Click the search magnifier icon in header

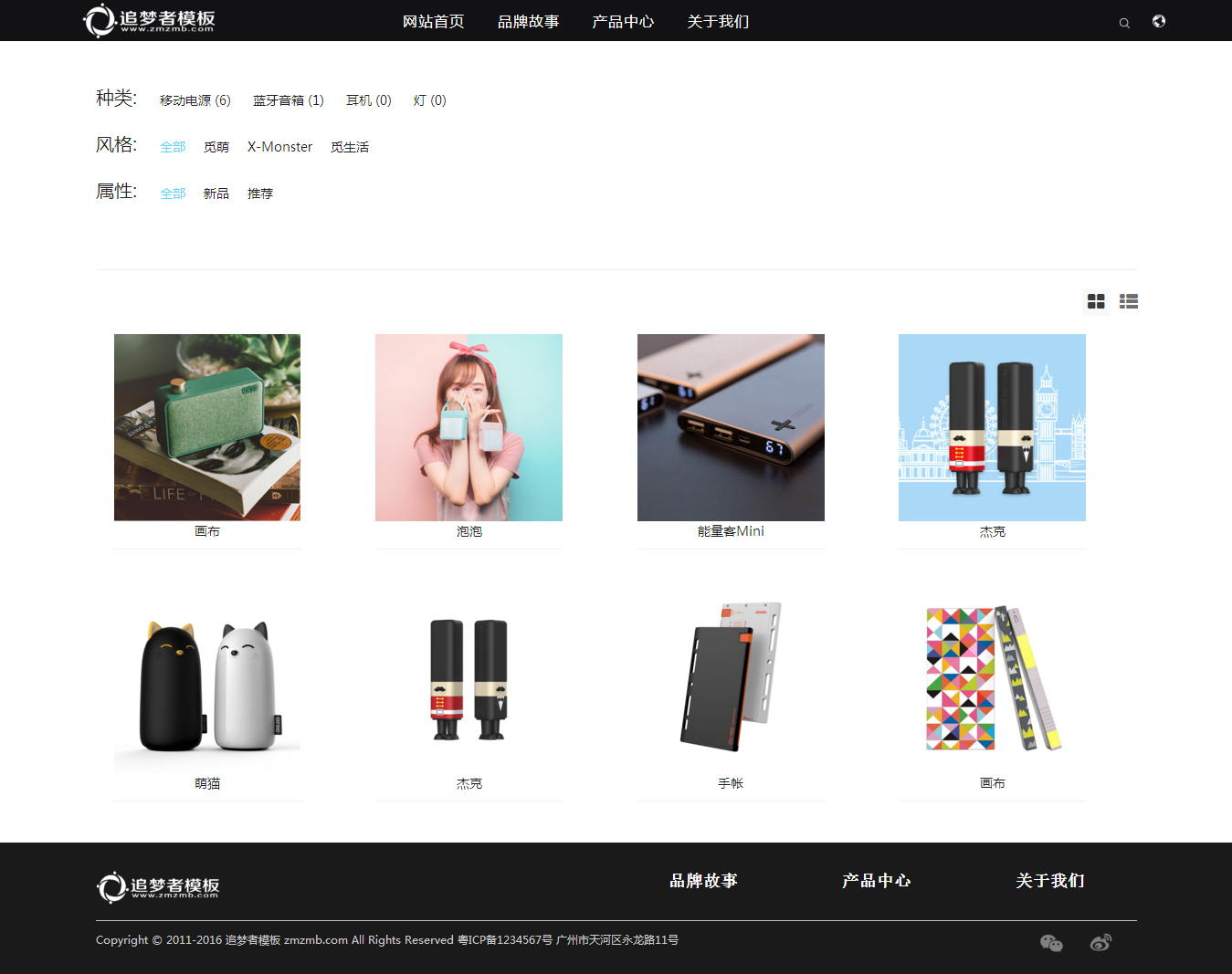click(1124, 23)
